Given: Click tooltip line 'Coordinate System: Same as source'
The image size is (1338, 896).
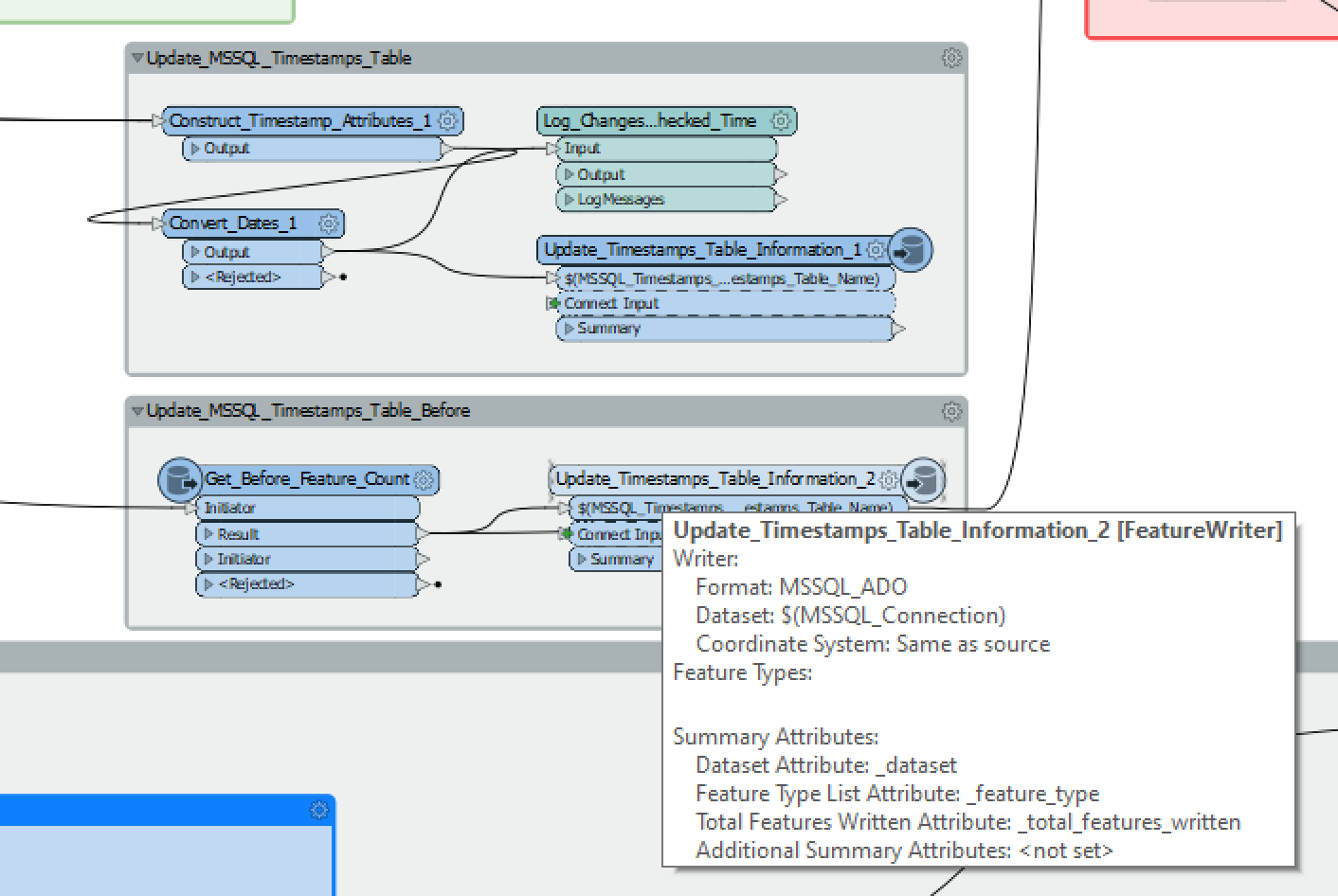Looking at the screenshot, I should [873, 644].
